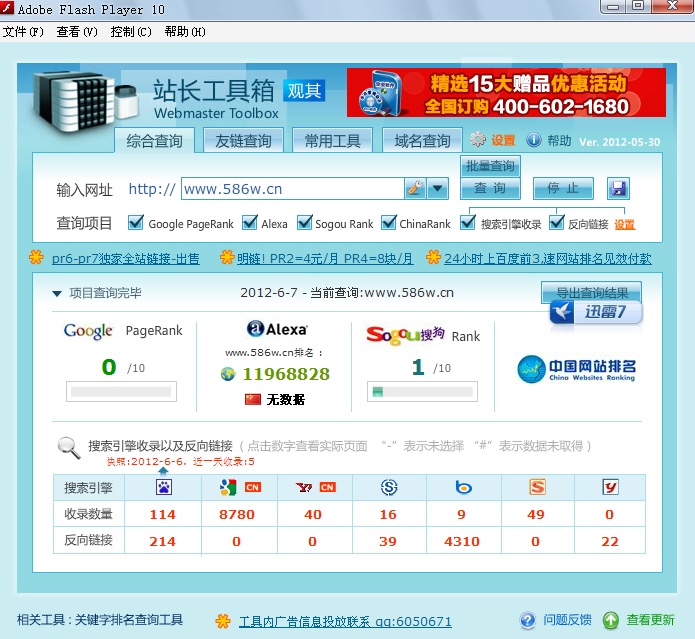Click the 停止 stop button

click(563, 188)
